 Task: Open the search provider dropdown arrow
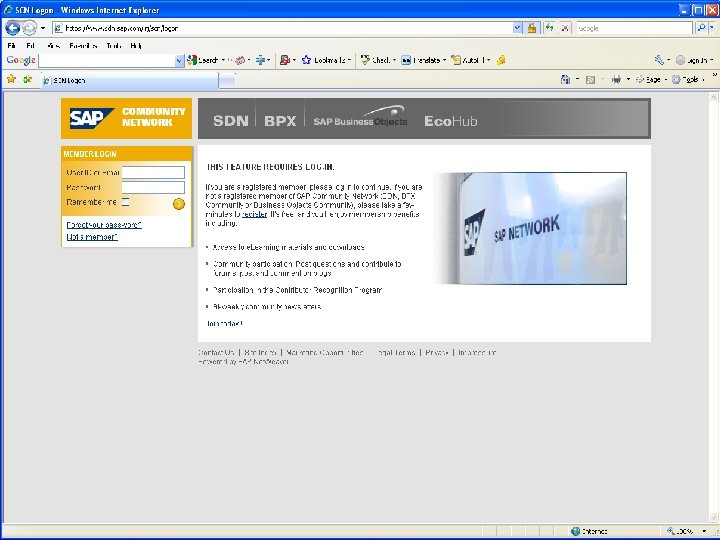(x=712, y=28)
